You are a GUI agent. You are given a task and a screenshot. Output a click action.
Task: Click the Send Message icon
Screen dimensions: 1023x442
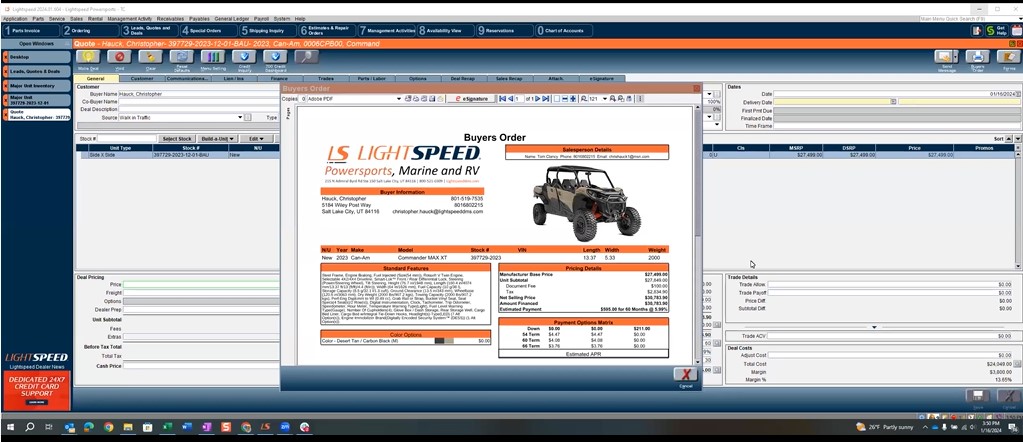click(x=943, y=57)
